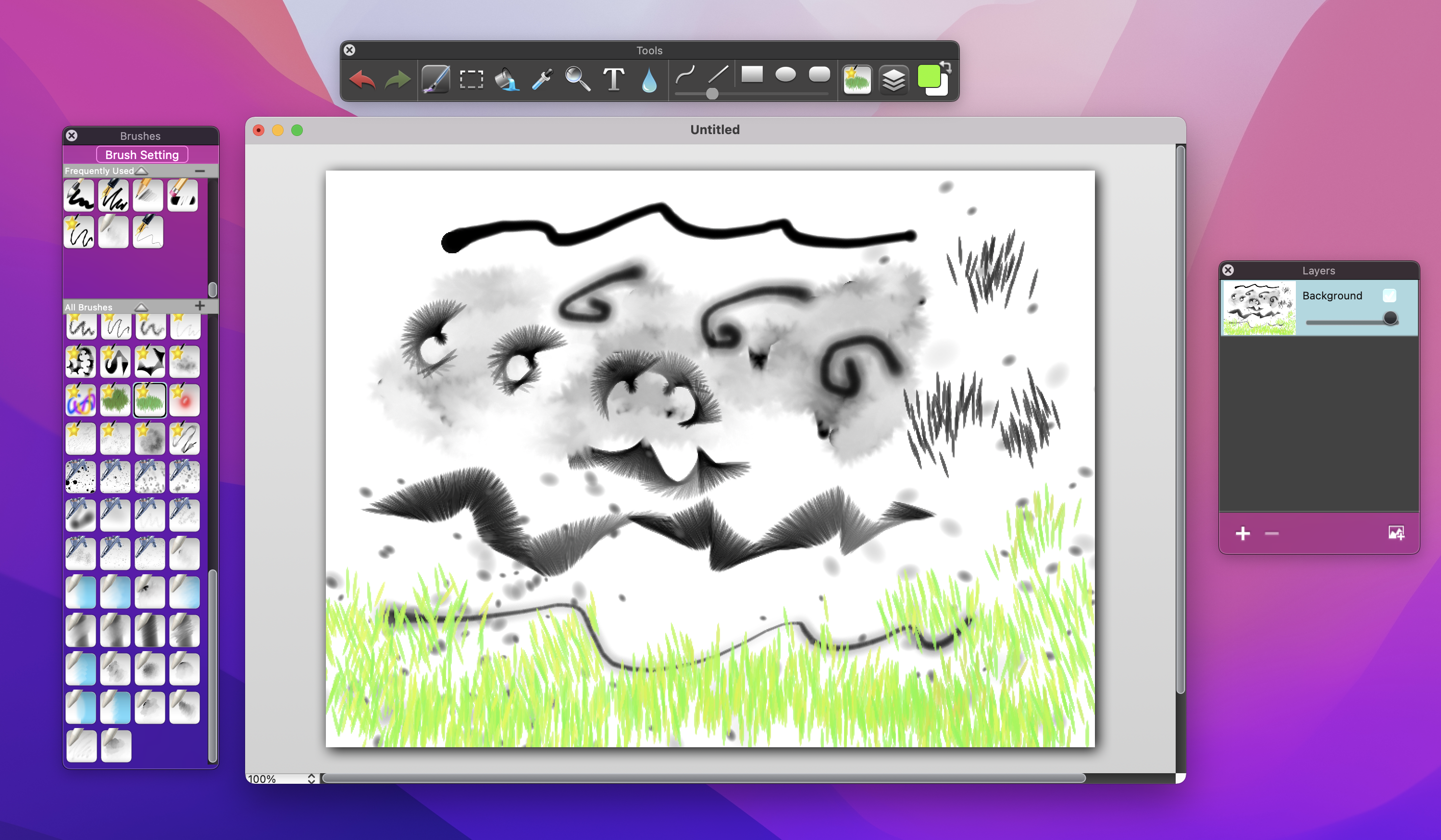Select the rectangular marquee selection tool
Image resolution: width=1441 pixels, height=840 pixels.
[x=471, y=79]
